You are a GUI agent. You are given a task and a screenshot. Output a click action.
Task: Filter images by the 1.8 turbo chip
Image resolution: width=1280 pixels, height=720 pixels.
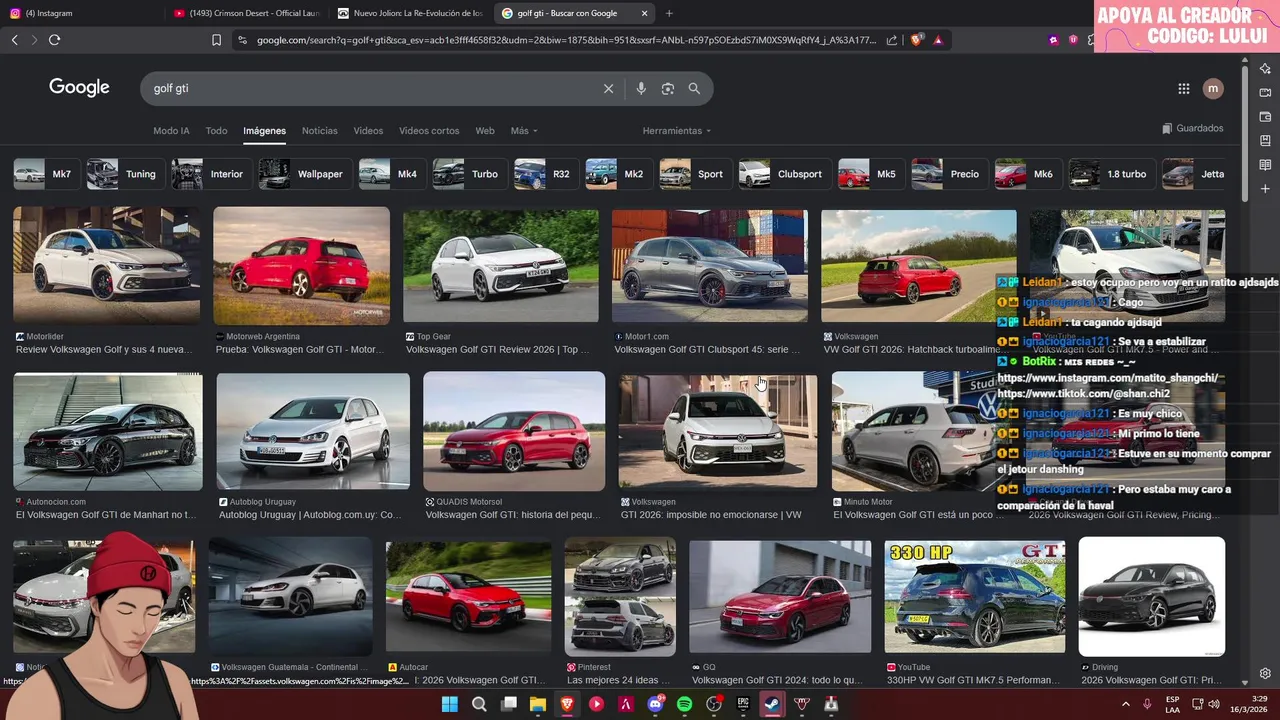click(x=1110, y=174)
